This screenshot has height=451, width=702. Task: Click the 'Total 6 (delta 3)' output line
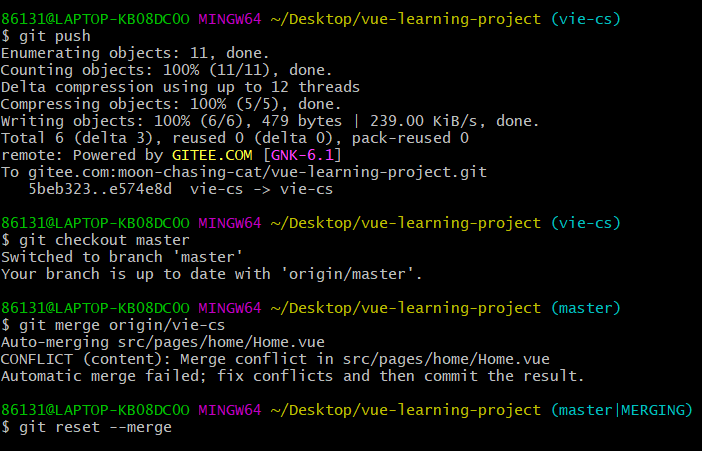click(235, 138)
